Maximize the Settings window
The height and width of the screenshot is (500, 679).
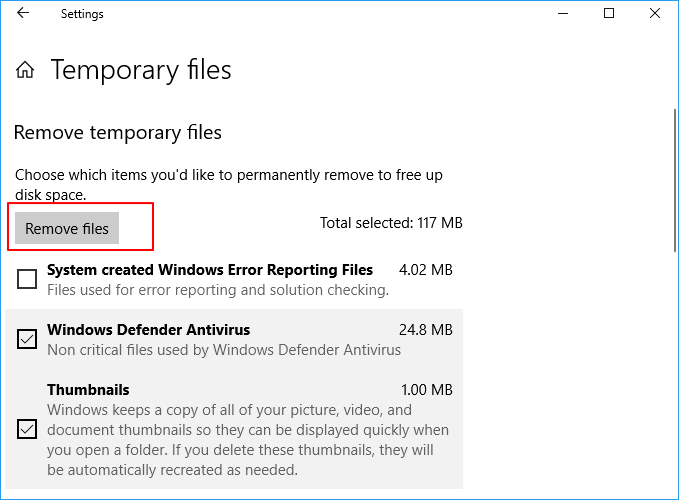[609, 14]
